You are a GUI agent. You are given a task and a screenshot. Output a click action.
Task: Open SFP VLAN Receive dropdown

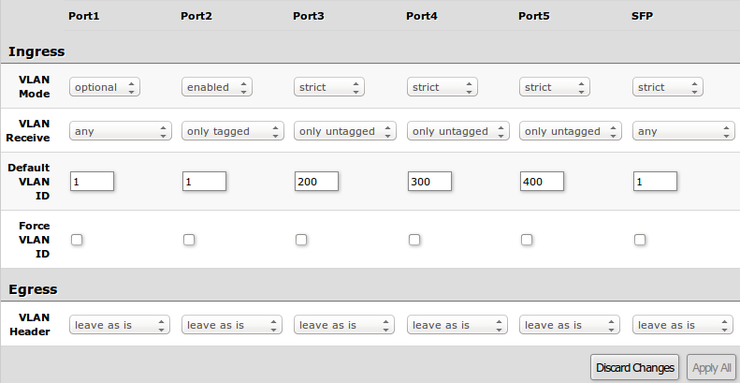click(x=684, y=131)
